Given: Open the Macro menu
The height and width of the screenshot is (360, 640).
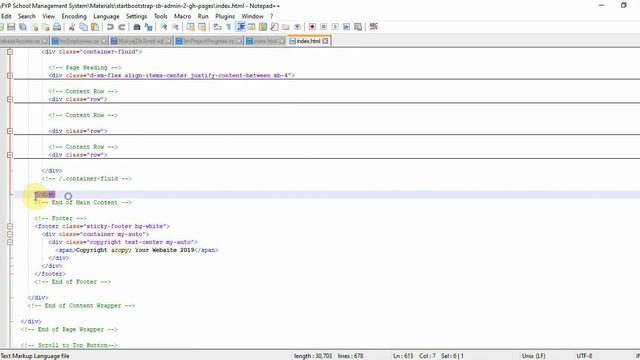Looking at the screenshot, I should click(182, 16).
